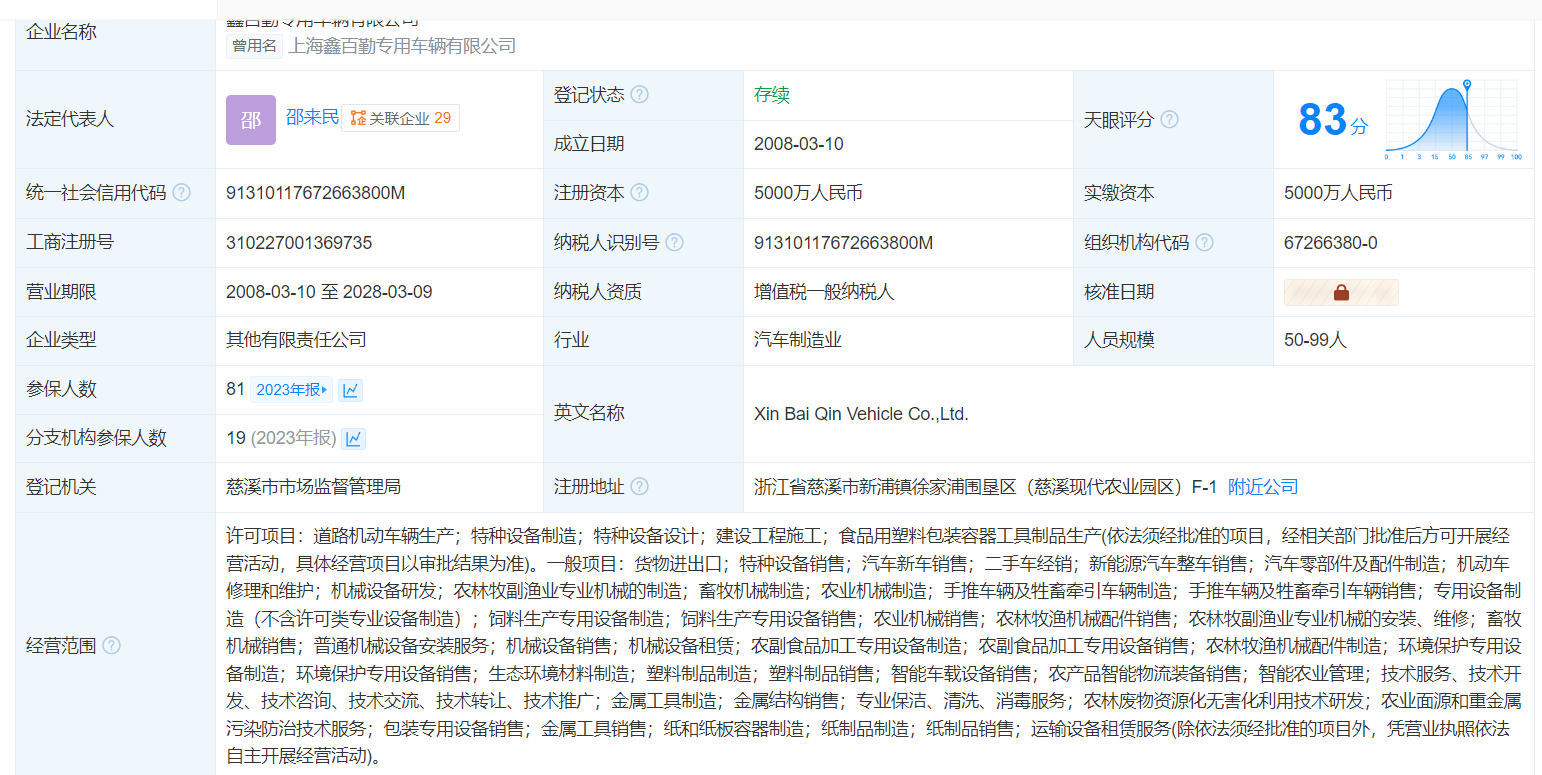Click the 19 (2023年报) branch insured count
The image size is (1542, 775).
click(x=281, y=438)
